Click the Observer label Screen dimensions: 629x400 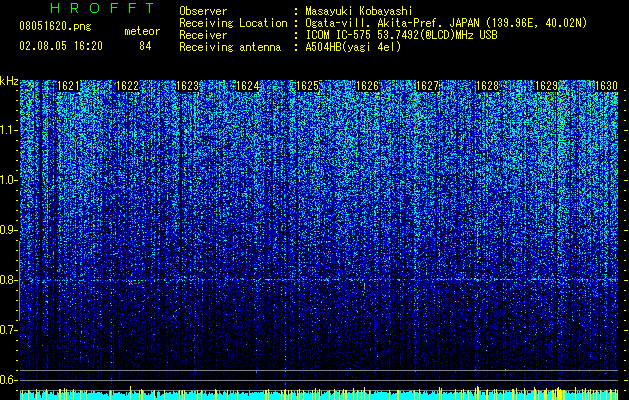click(x=203, y=11)
